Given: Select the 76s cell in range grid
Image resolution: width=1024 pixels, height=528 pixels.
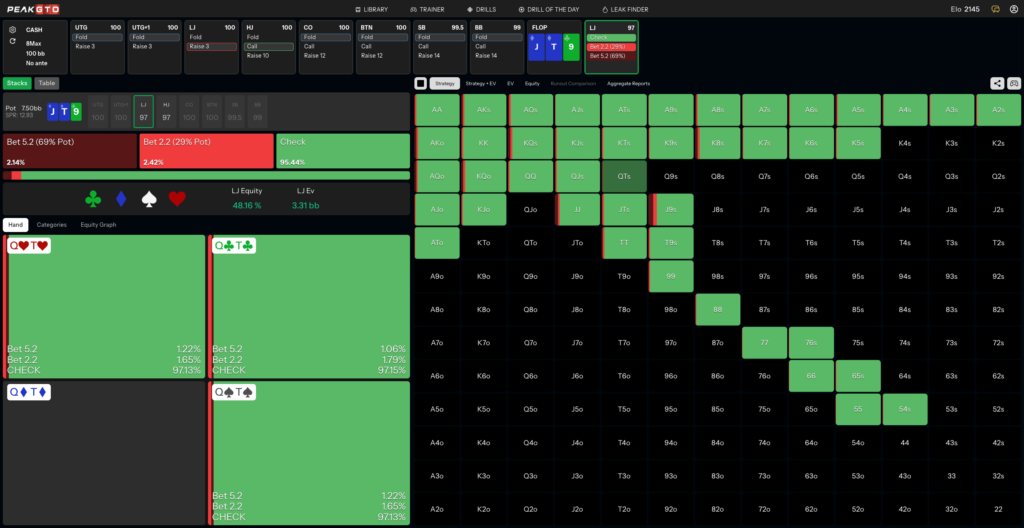Looking at the screenshot, I should coord(811,342).
